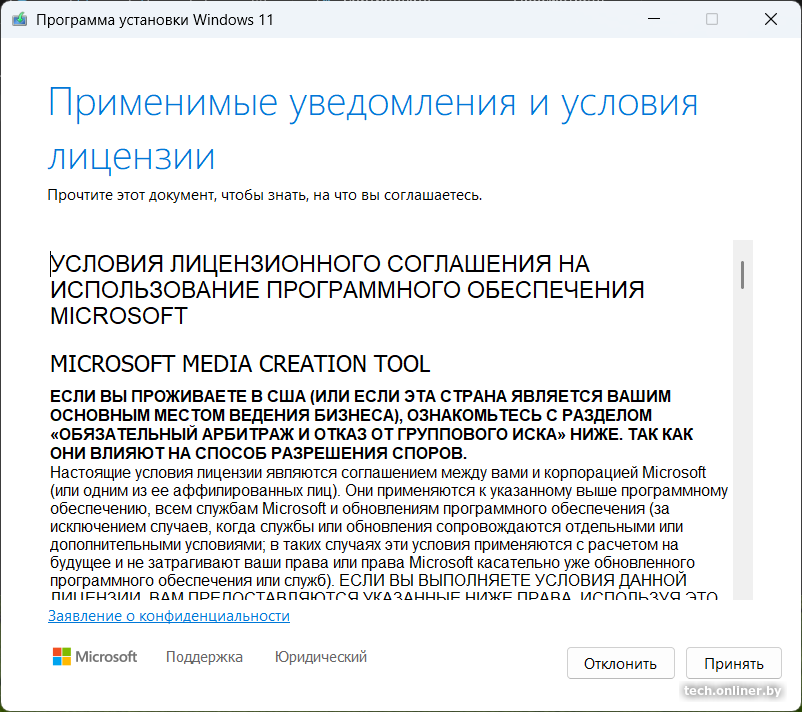
Task: Click the Windows 11 setup title bar icon
Action: tap(19, 20)
